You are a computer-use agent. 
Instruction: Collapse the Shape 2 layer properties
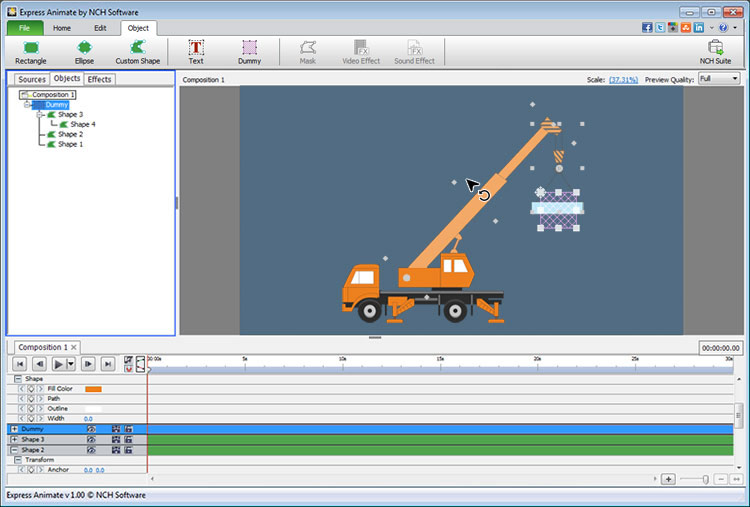coord(14,450)
